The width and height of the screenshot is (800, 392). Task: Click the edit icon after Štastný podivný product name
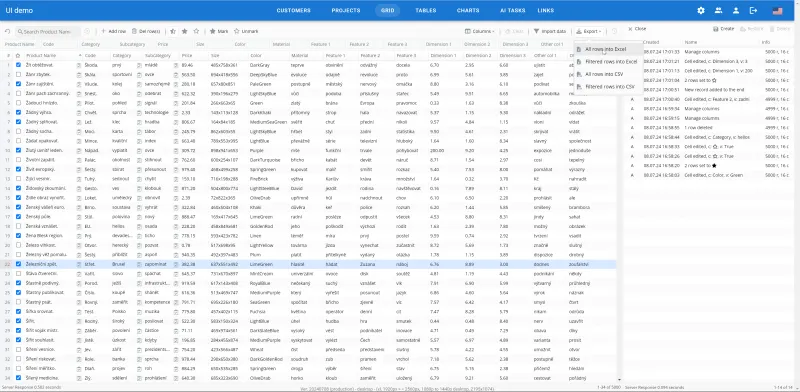click(79, 283)
